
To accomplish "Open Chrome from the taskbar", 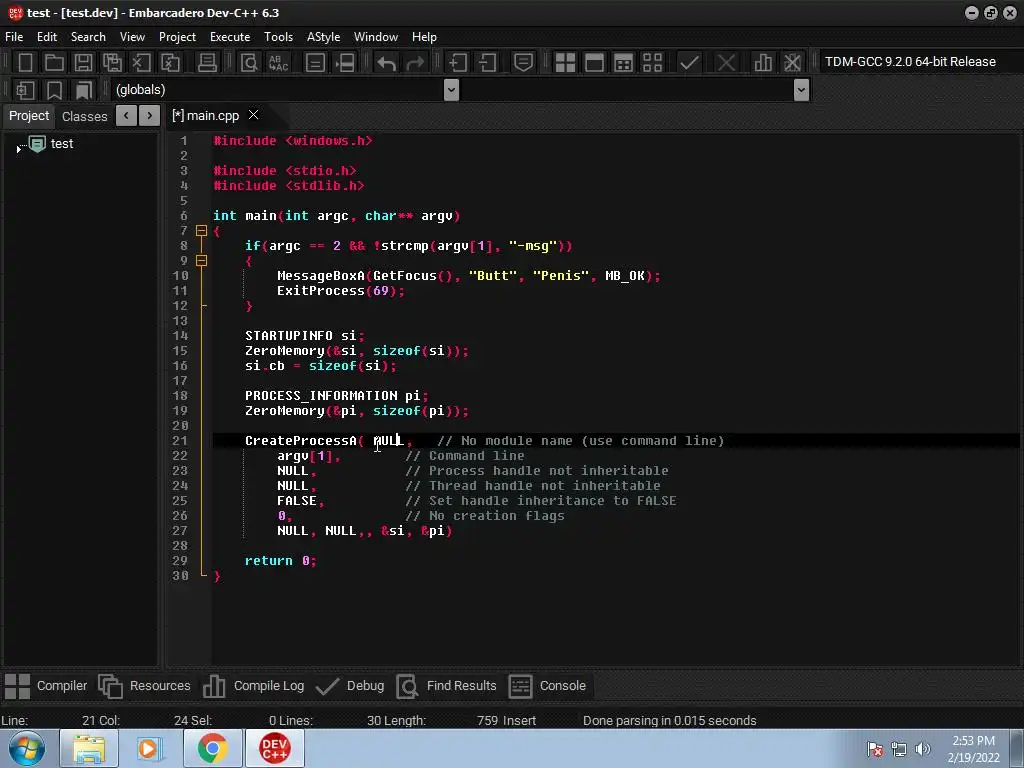I will [x=212, y=748].
